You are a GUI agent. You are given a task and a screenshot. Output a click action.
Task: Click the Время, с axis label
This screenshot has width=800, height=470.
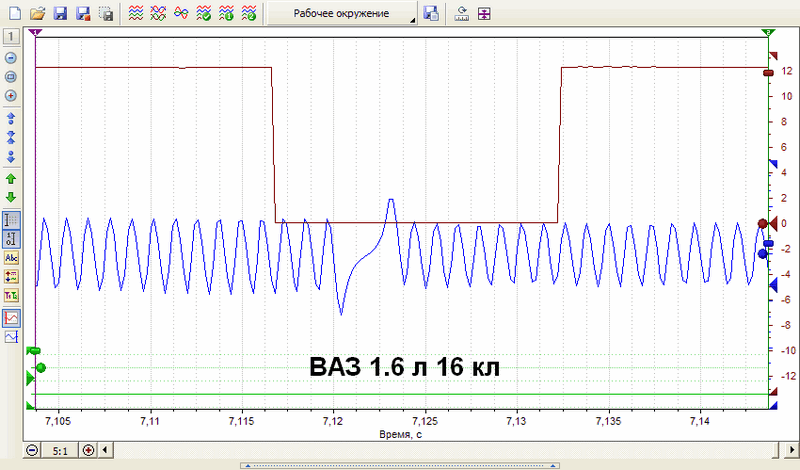tap(400, 435)
